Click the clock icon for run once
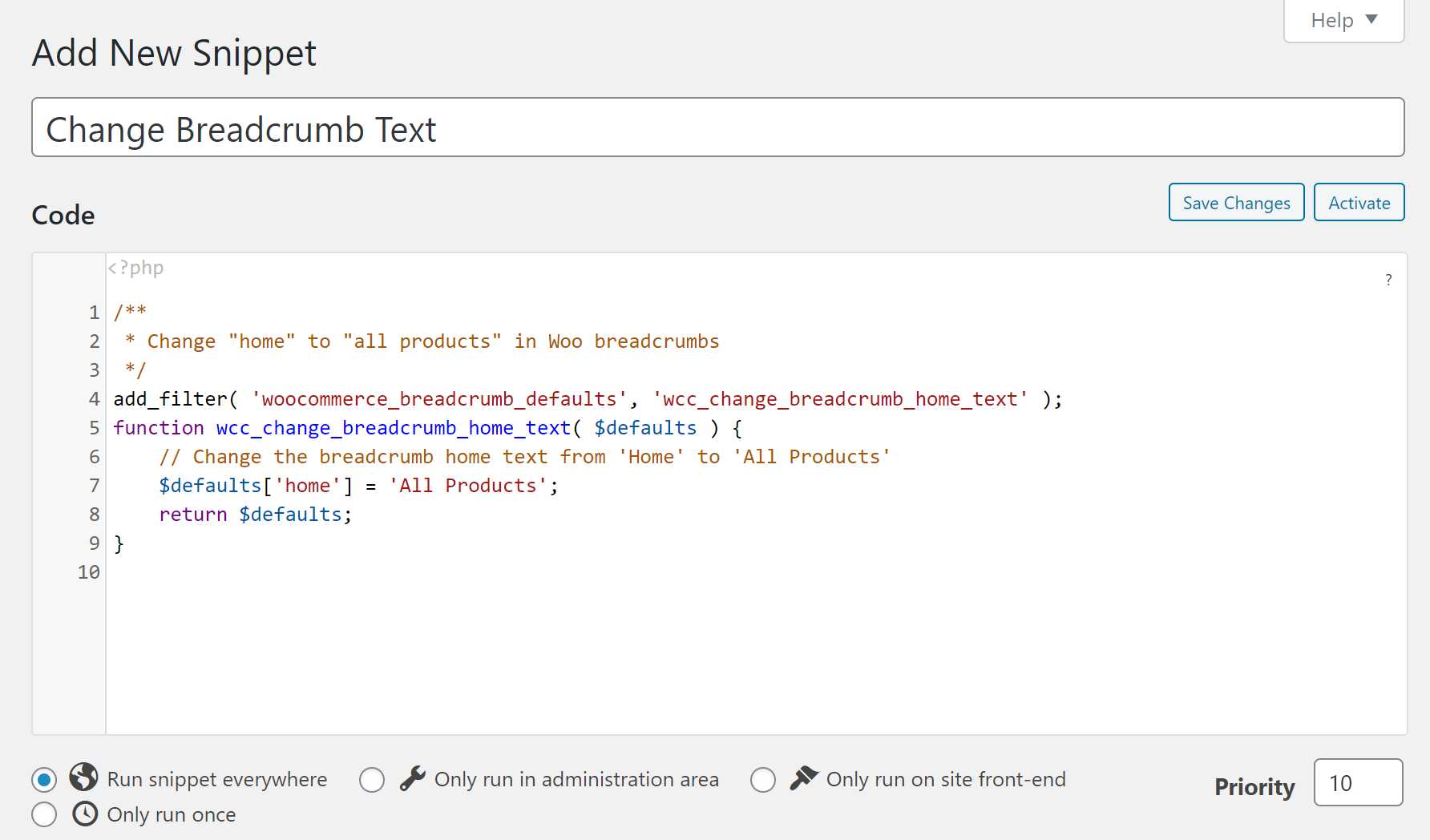1430x840 pixels. (85, 814)
